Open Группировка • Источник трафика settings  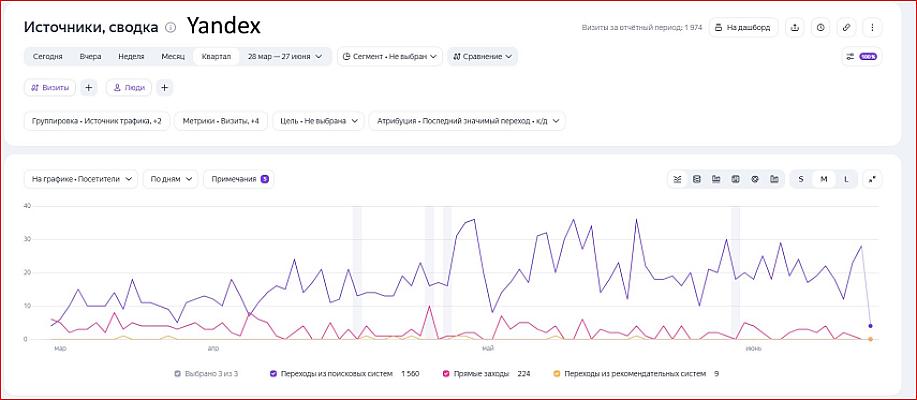97,121
